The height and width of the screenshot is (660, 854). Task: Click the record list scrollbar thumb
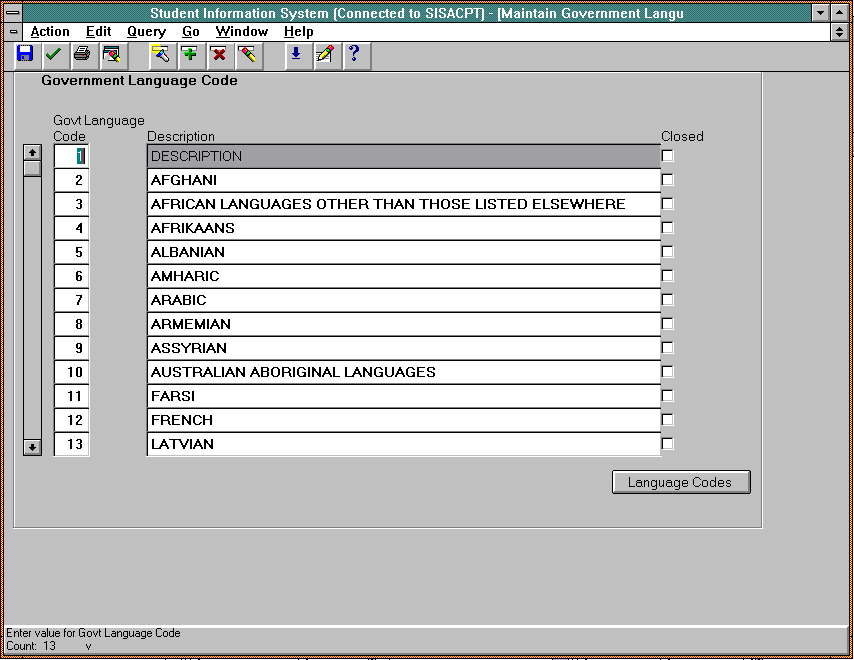[32, 168]
